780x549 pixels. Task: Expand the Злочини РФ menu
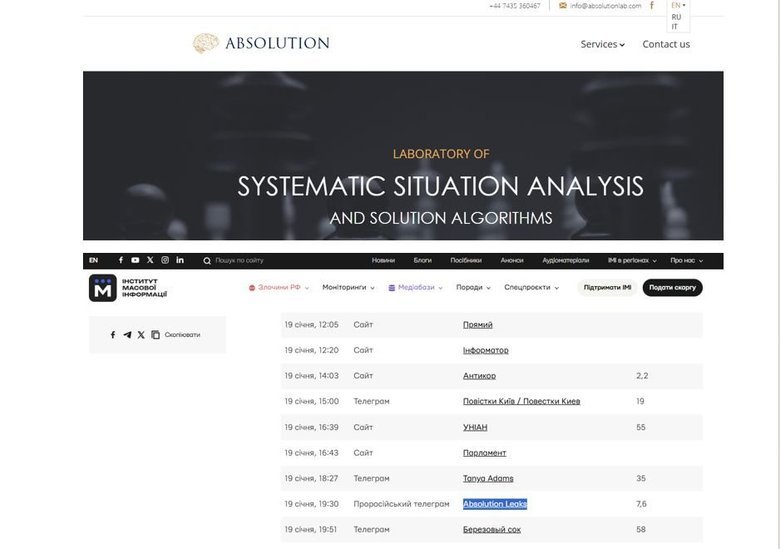click(279, 287)
